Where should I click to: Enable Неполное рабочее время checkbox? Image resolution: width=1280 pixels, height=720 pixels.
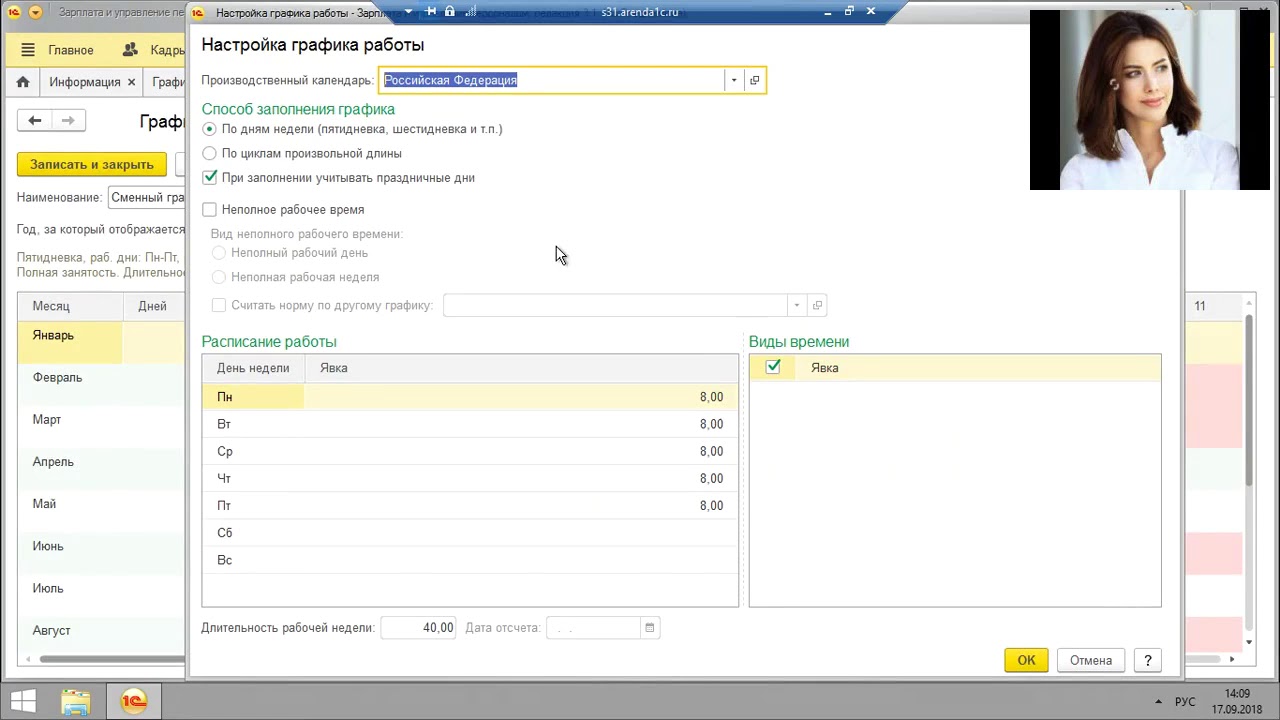(209, 209)
